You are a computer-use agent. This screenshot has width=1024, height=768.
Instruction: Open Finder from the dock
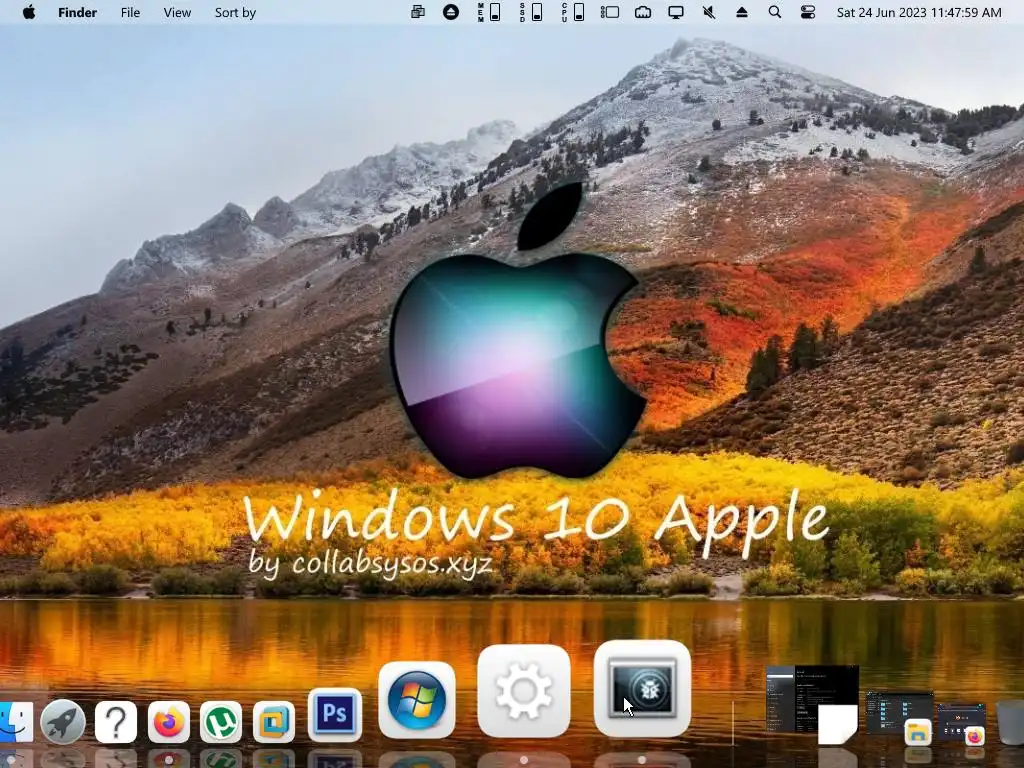(16, 722)
